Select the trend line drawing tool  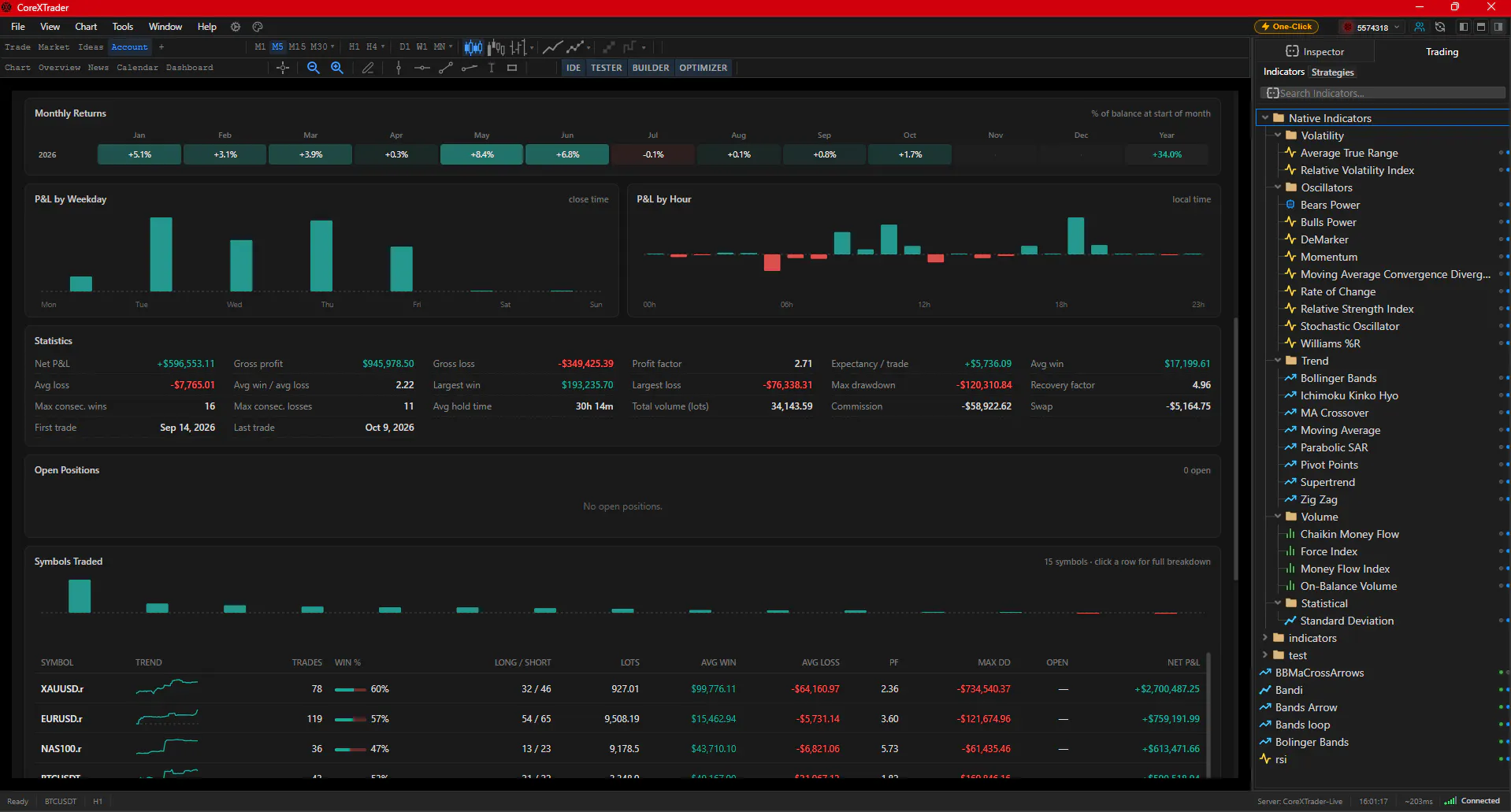point(446,68)
